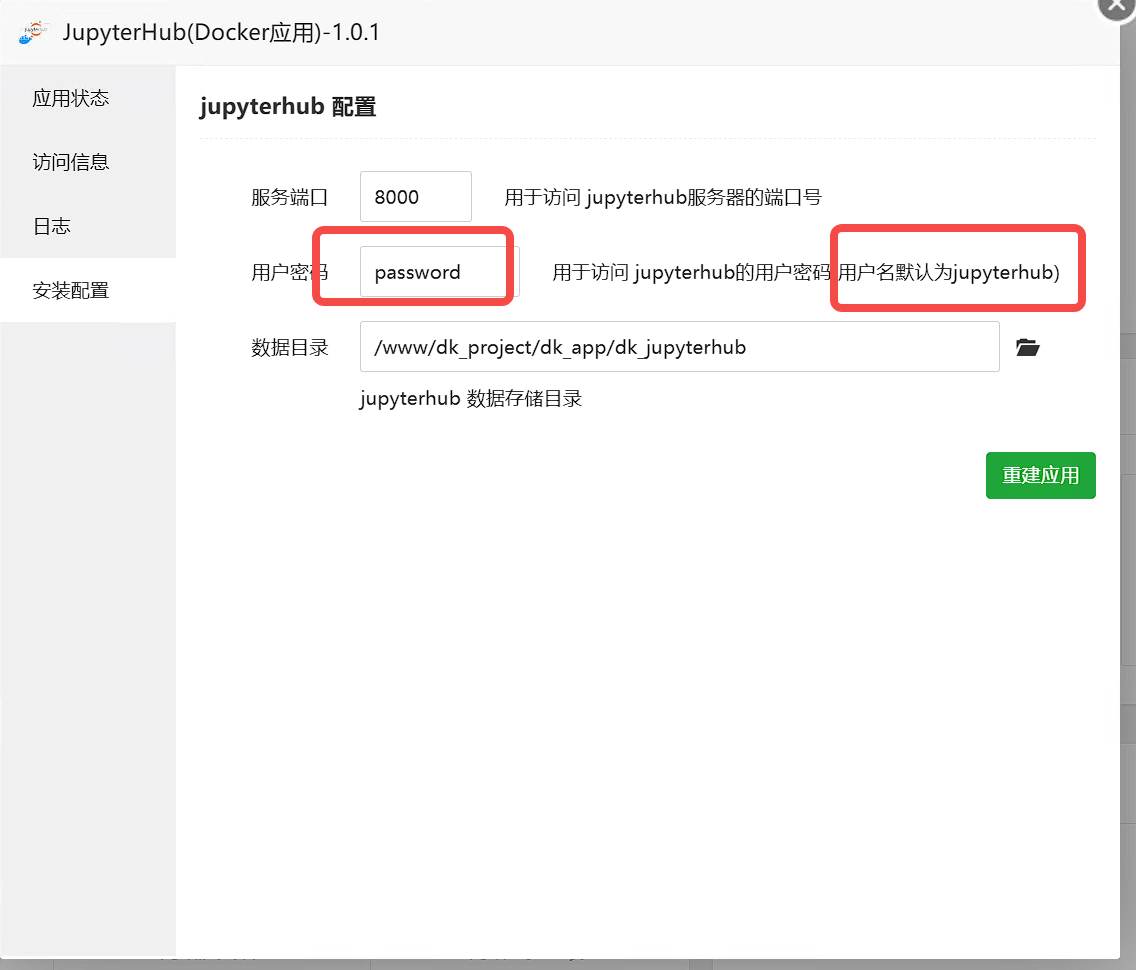Close the JupyterHub dialog
Viewport: 1136px width, 970px height.
pos(1116,7)
